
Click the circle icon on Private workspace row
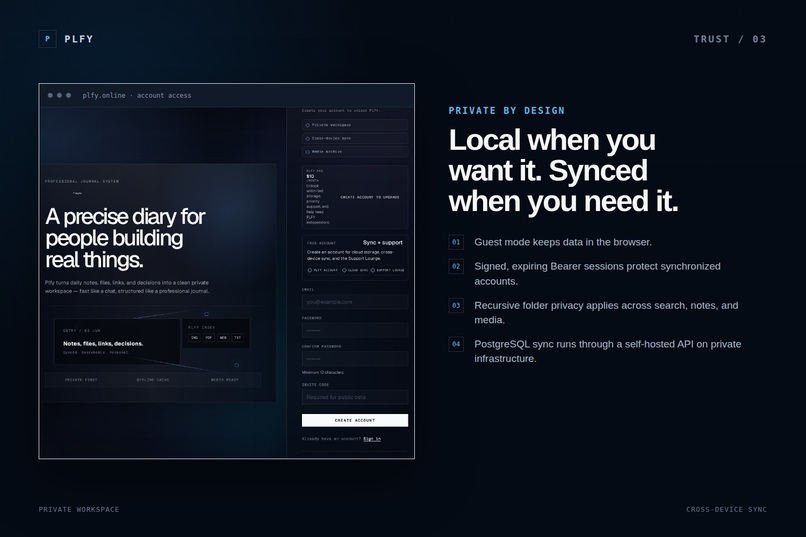308,125
